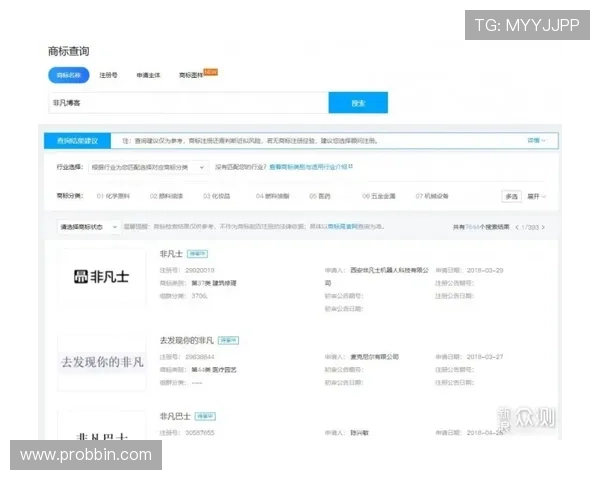Image resolution: width=600 pixels, height=480 pixels.
Task: Filter by category 07 机械设备
Action: tap(432, 196)
